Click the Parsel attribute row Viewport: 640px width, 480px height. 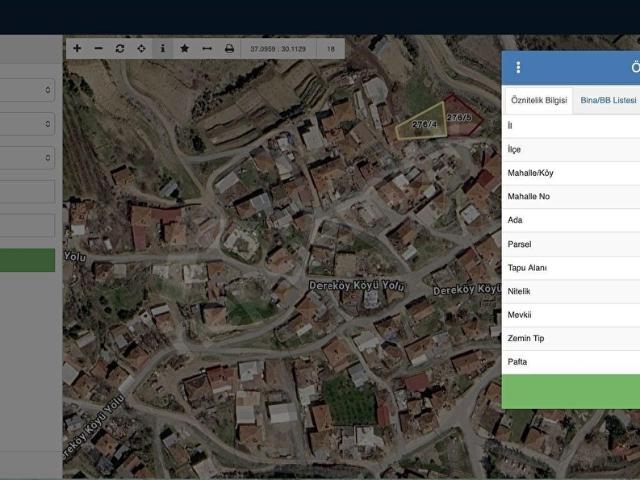click(571, 244)
